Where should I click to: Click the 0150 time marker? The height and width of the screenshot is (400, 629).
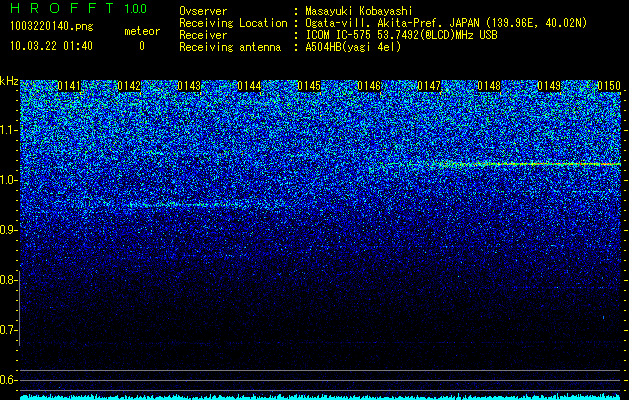(x=609, y=86)
